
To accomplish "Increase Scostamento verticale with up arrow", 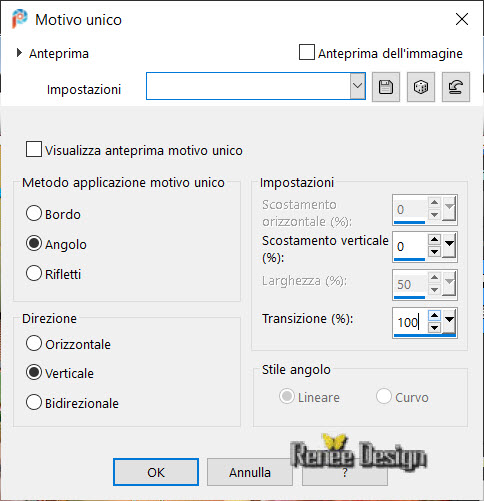I will 434,239.
